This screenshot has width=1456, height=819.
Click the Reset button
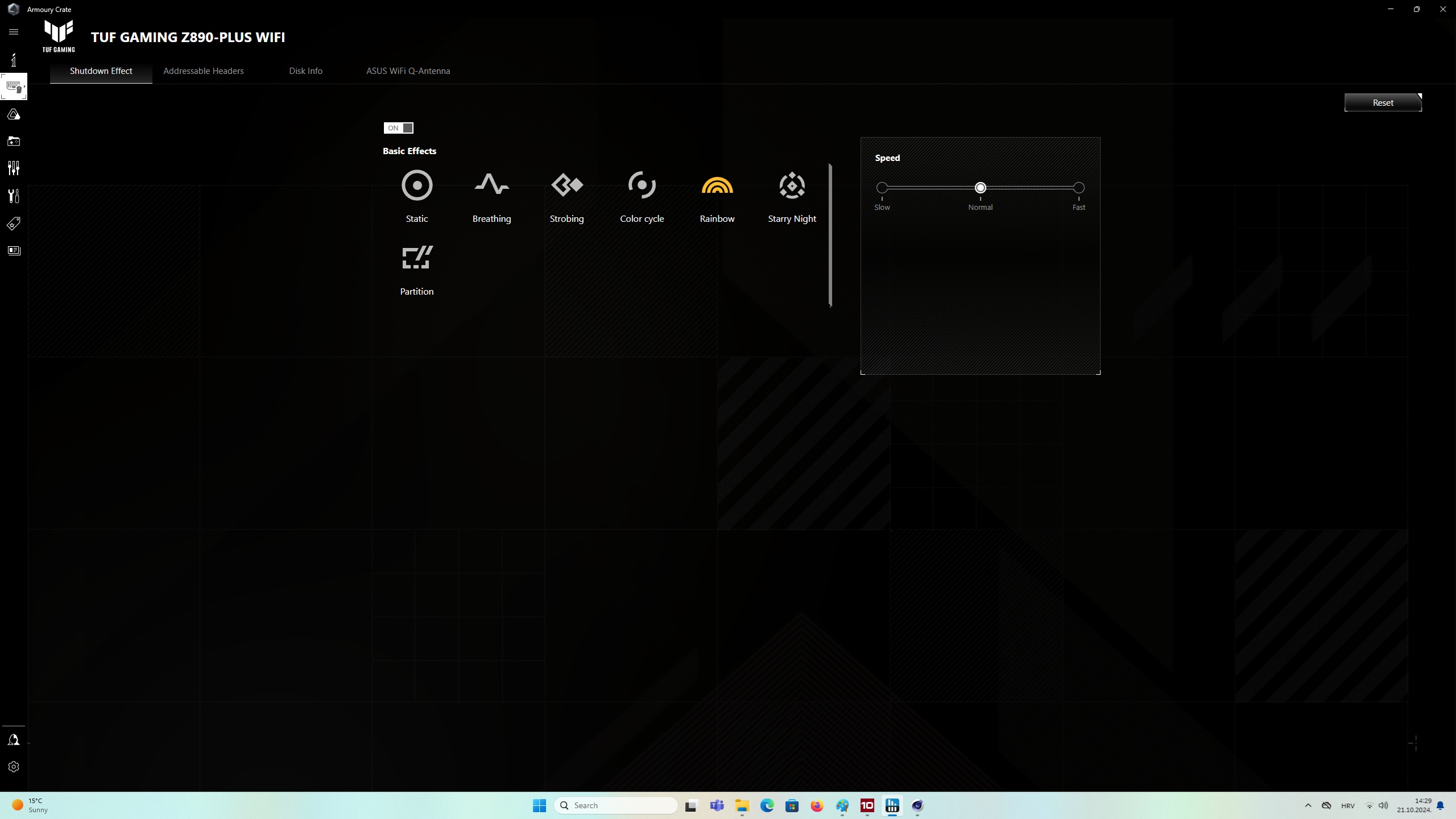[x=1383, y=103]
